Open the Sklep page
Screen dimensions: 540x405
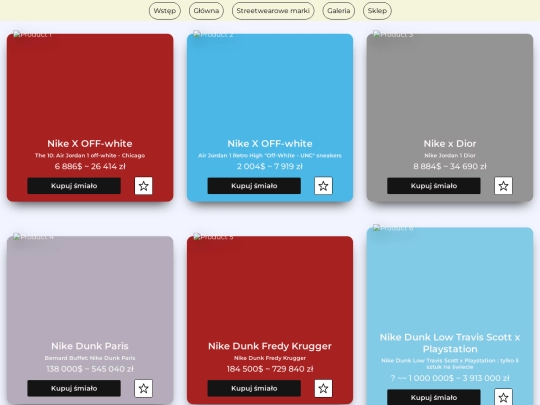click(x=377, y=11)
